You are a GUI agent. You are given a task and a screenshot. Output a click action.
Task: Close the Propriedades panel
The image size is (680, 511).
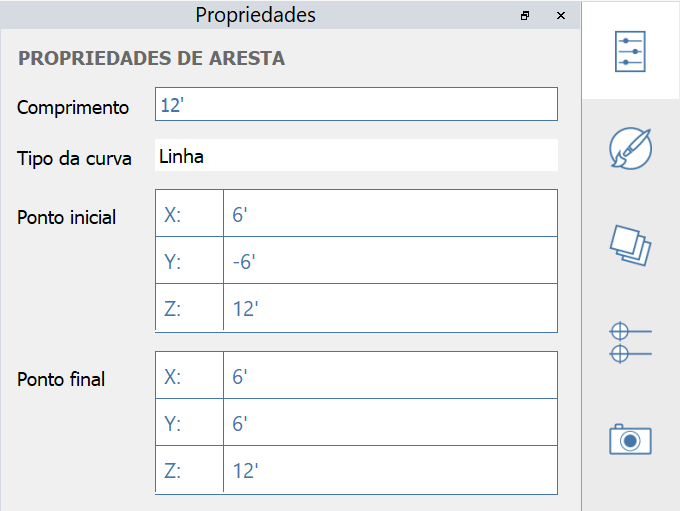click(561, 15)
